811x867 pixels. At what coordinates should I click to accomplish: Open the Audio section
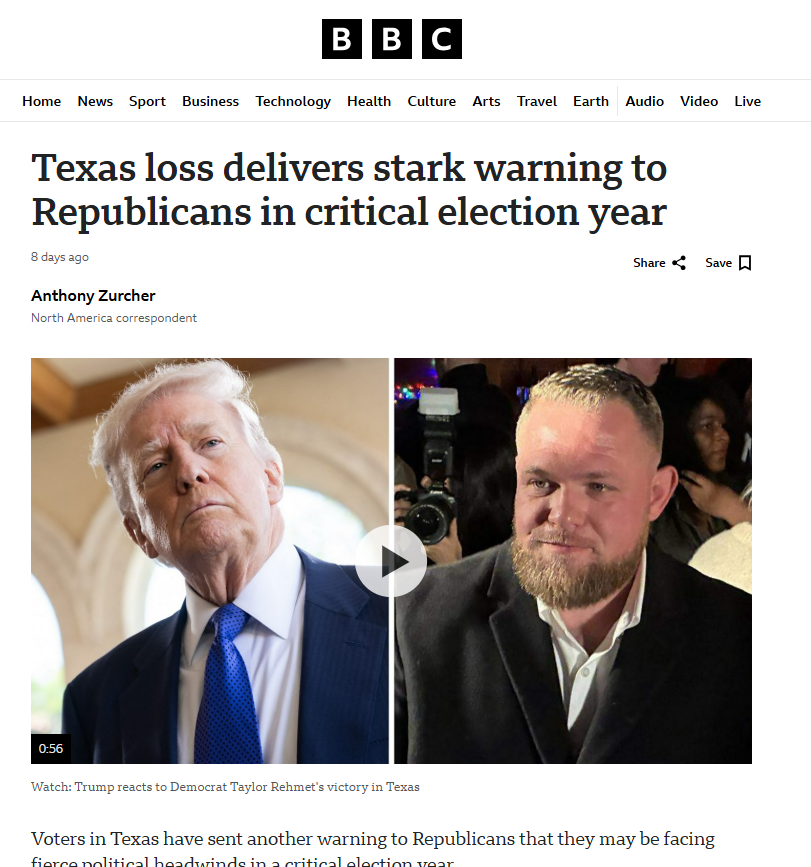[x=645, y=101]
